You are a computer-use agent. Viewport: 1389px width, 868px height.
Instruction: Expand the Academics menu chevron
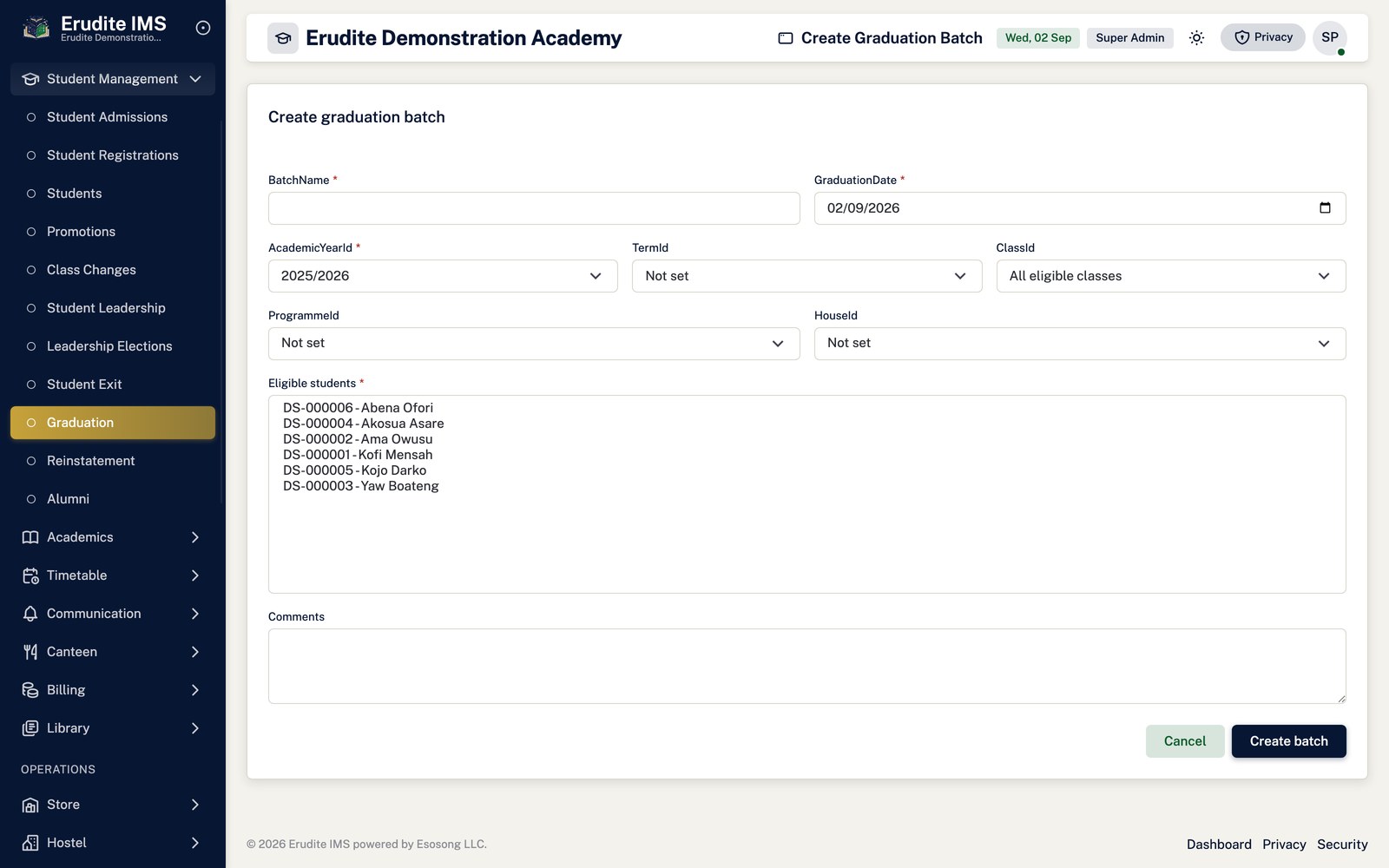tap(195, 537)
